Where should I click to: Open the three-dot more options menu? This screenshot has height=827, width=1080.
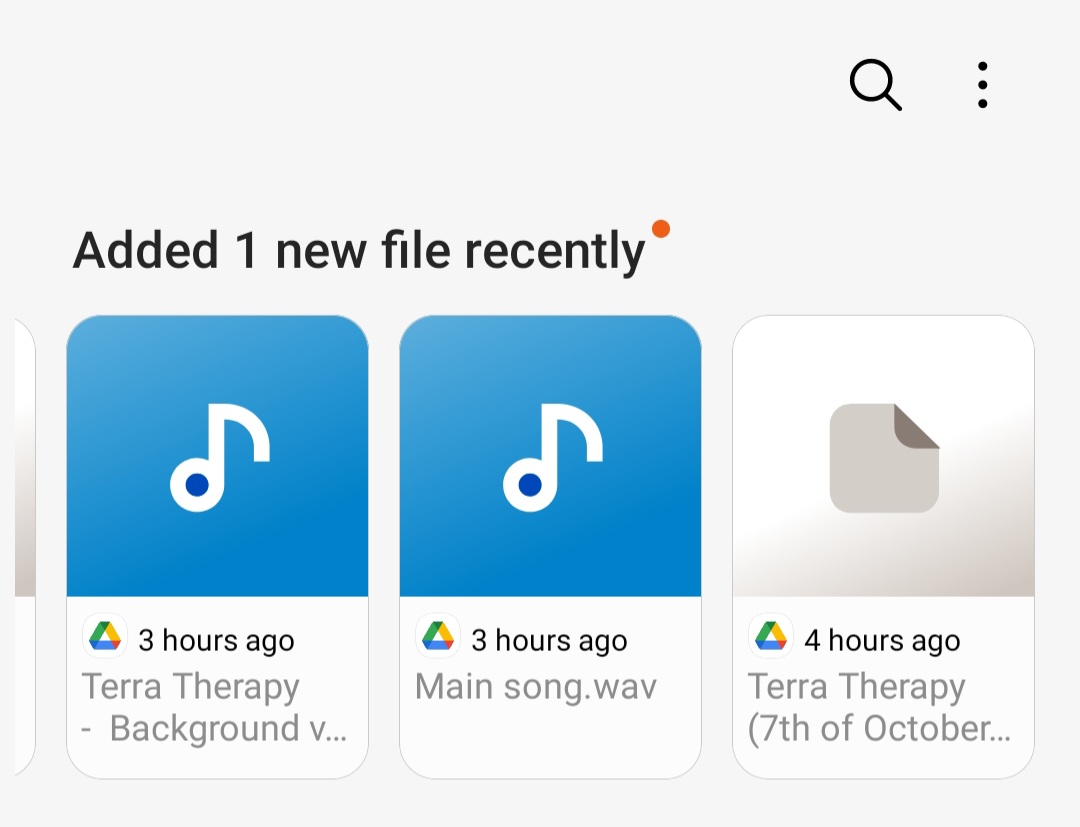point(982,84)
